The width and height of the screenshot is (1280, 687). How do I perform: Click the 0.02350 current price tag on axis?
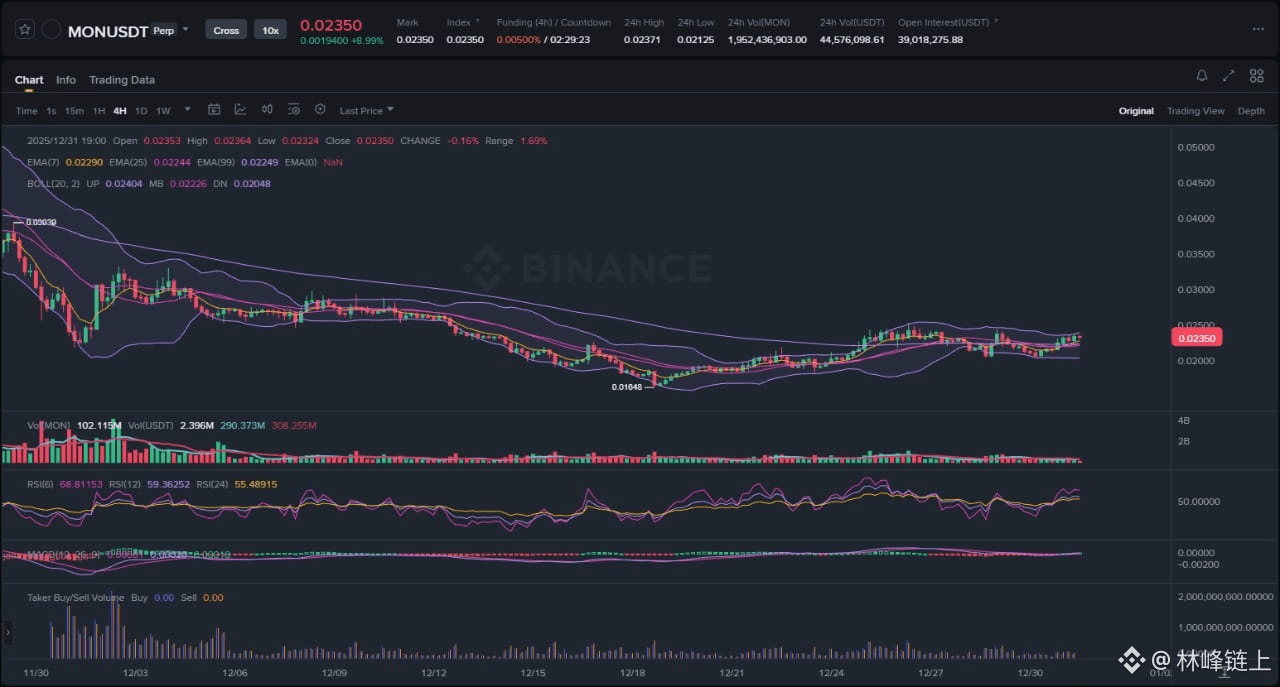pyautogui.click(x=1197, y=338)
